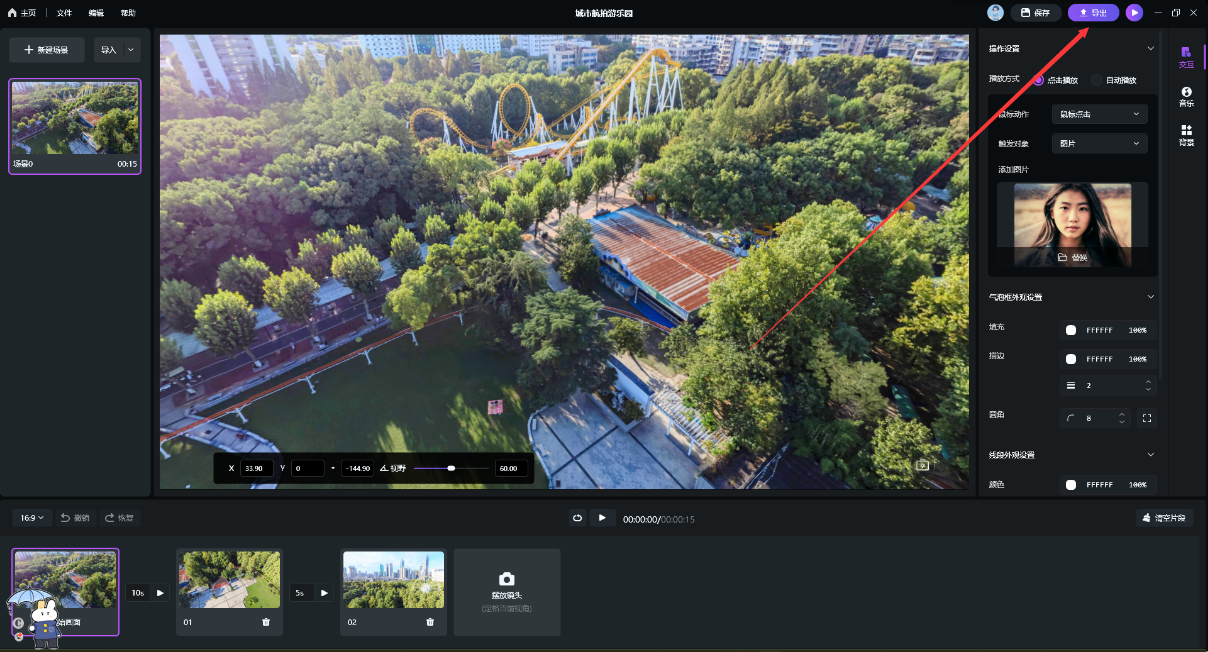The width and height of the screenshot is (1208, 652).
Task: Collapse the 气泡框外观设置 section
Action: pyautogui.click(x=1150, y=297)
